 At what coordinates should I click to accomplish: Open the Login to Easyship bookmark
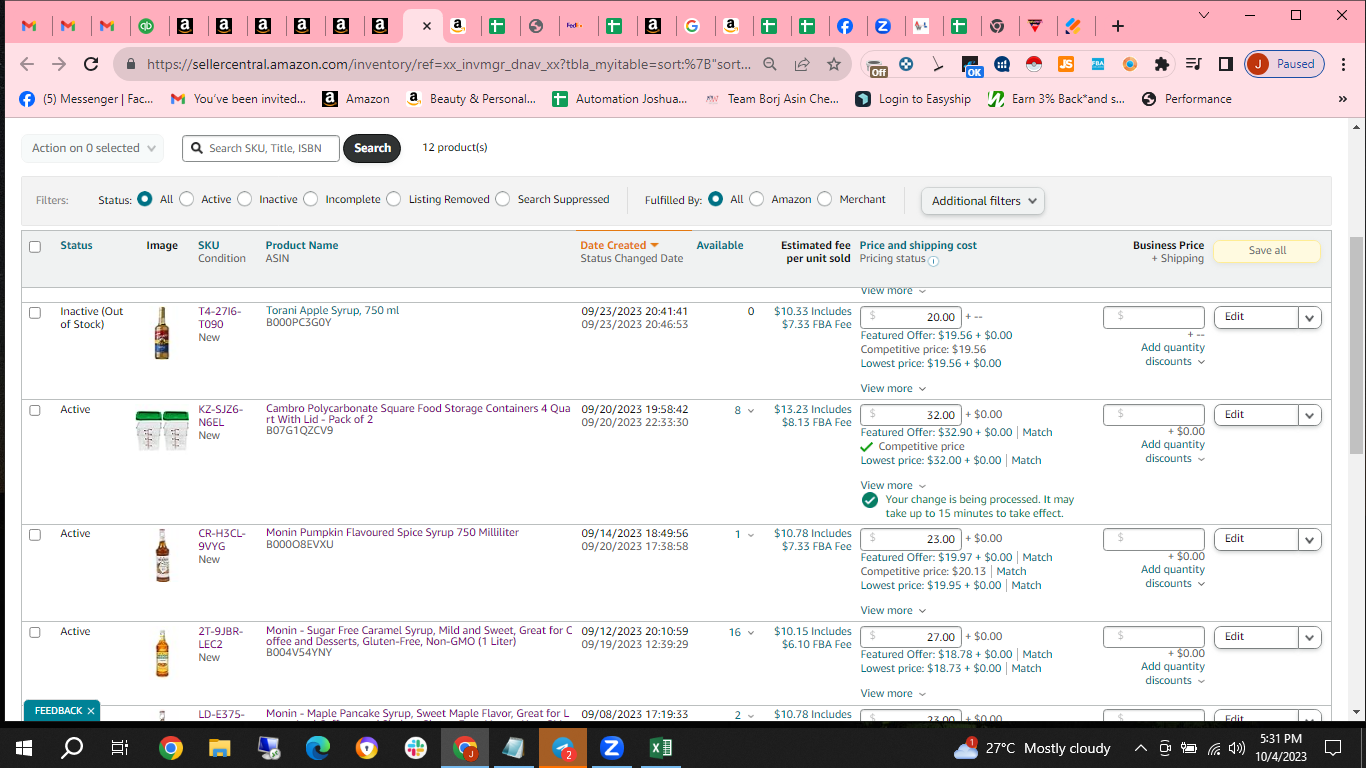(x=914, y=99)
